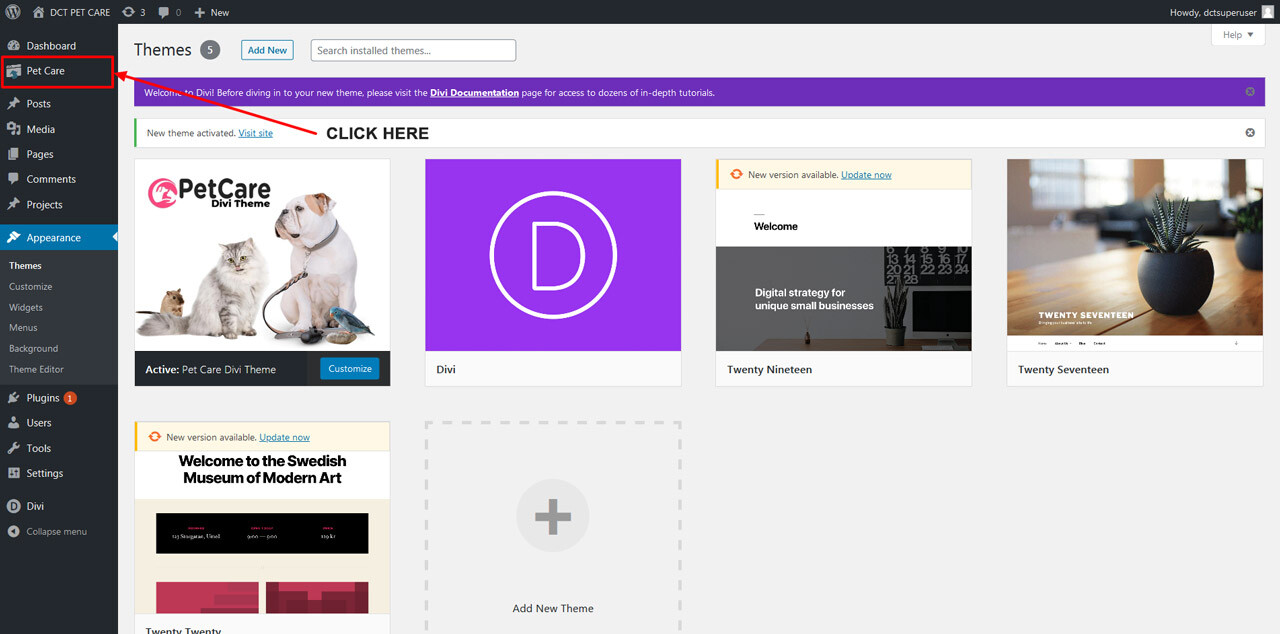Image resolution: width=1280 pixels, height=634 pixels.
Task: Click the Posts pushpin icon
Action: click(14, 104)
